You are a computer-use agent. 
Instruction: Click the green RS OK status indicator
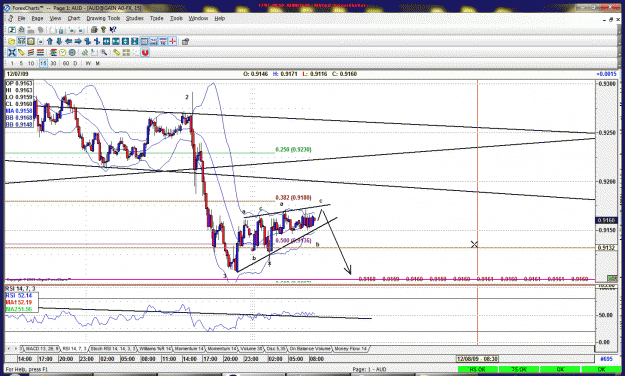(x=478, y=370)
